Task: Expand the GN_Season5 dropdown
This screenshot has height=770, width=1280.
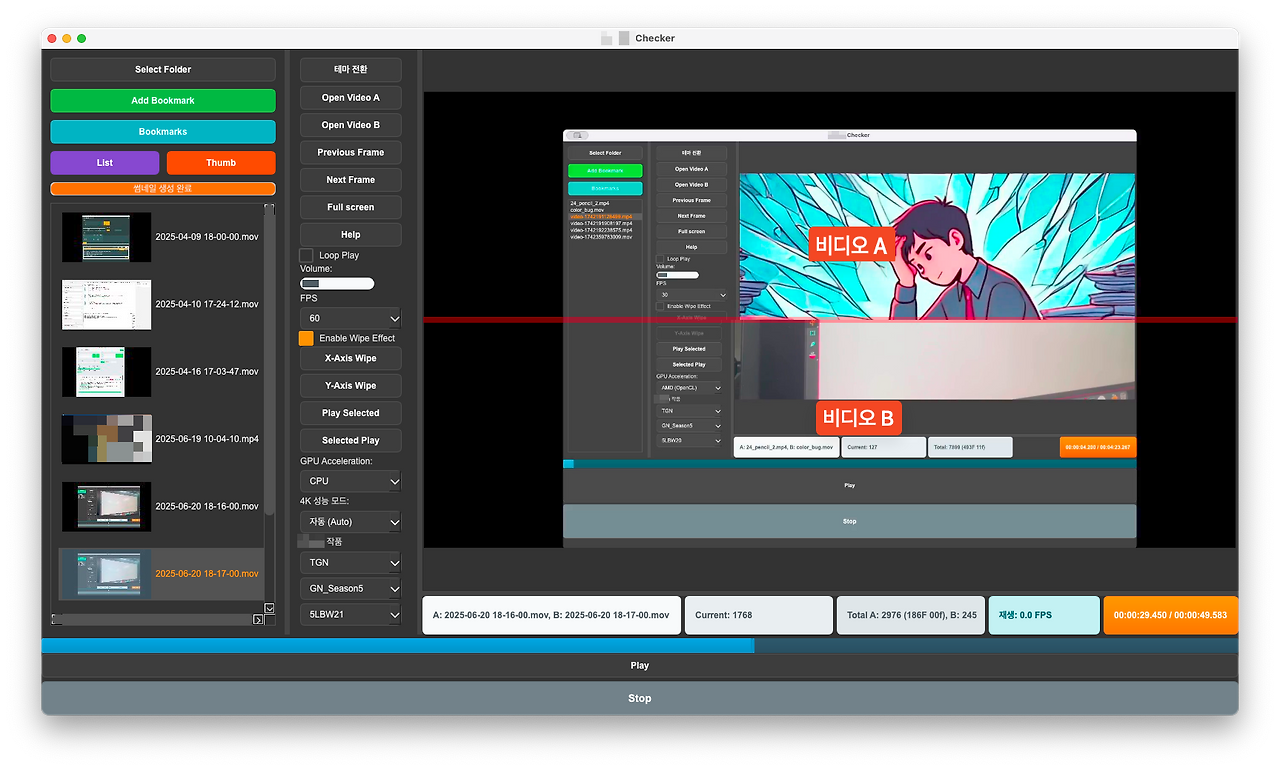Action: coord(350,589)
